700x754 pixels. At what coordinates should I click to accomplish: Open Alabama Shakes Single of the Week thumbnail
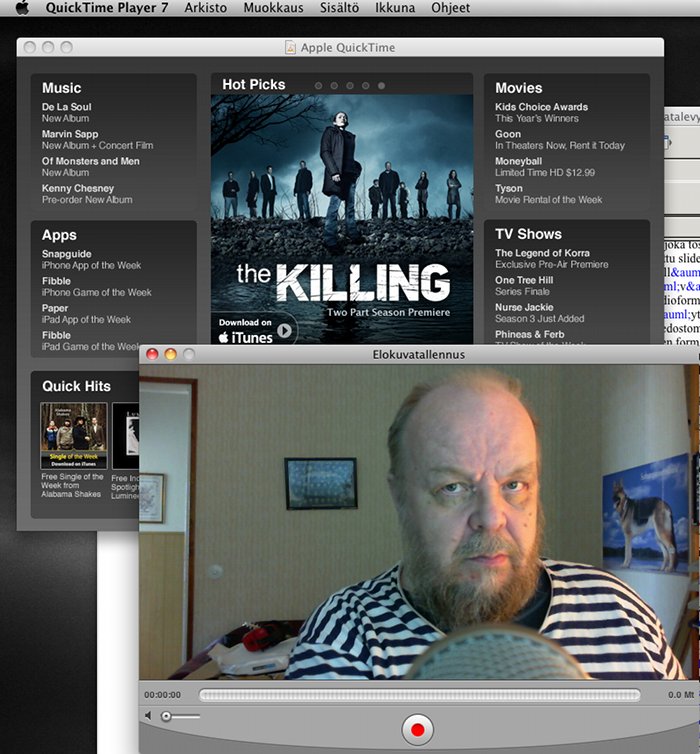(74, 436)
